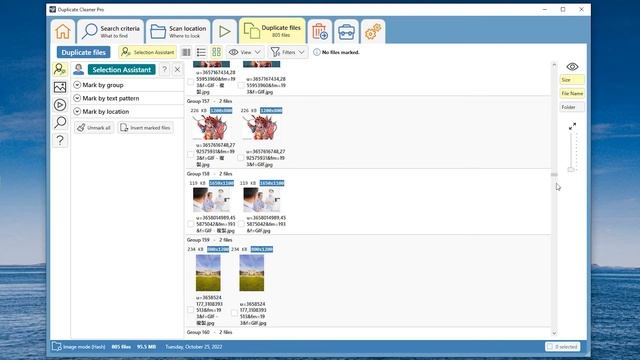The image size is (640, 360).
Task: Click the scrollbar down arrow
Action: 554,333
